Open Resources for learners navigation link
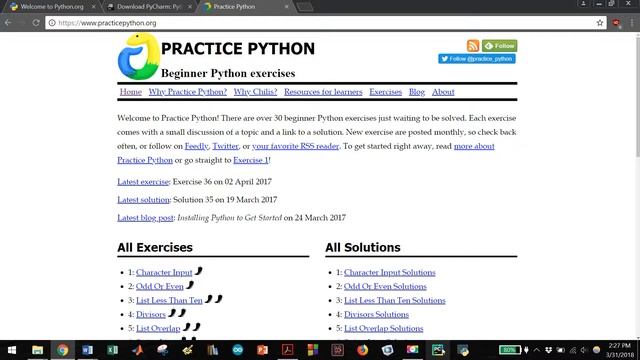 pyautogui.click(x=323, y=92)
